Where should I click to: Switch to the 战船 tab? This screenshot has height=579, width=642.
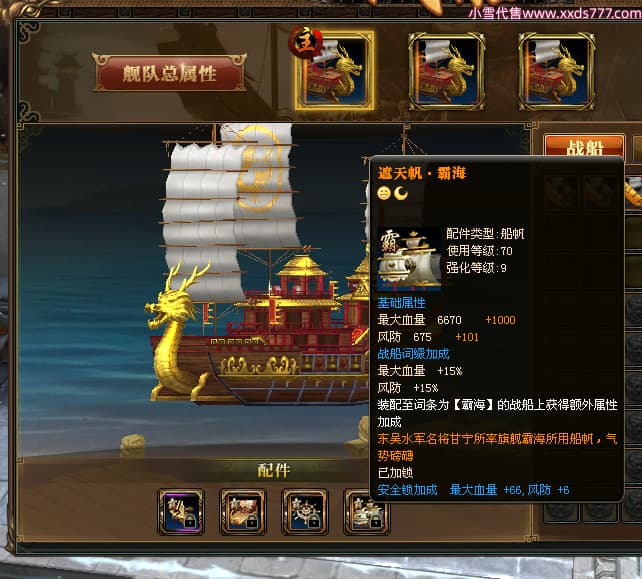point(584,146)
